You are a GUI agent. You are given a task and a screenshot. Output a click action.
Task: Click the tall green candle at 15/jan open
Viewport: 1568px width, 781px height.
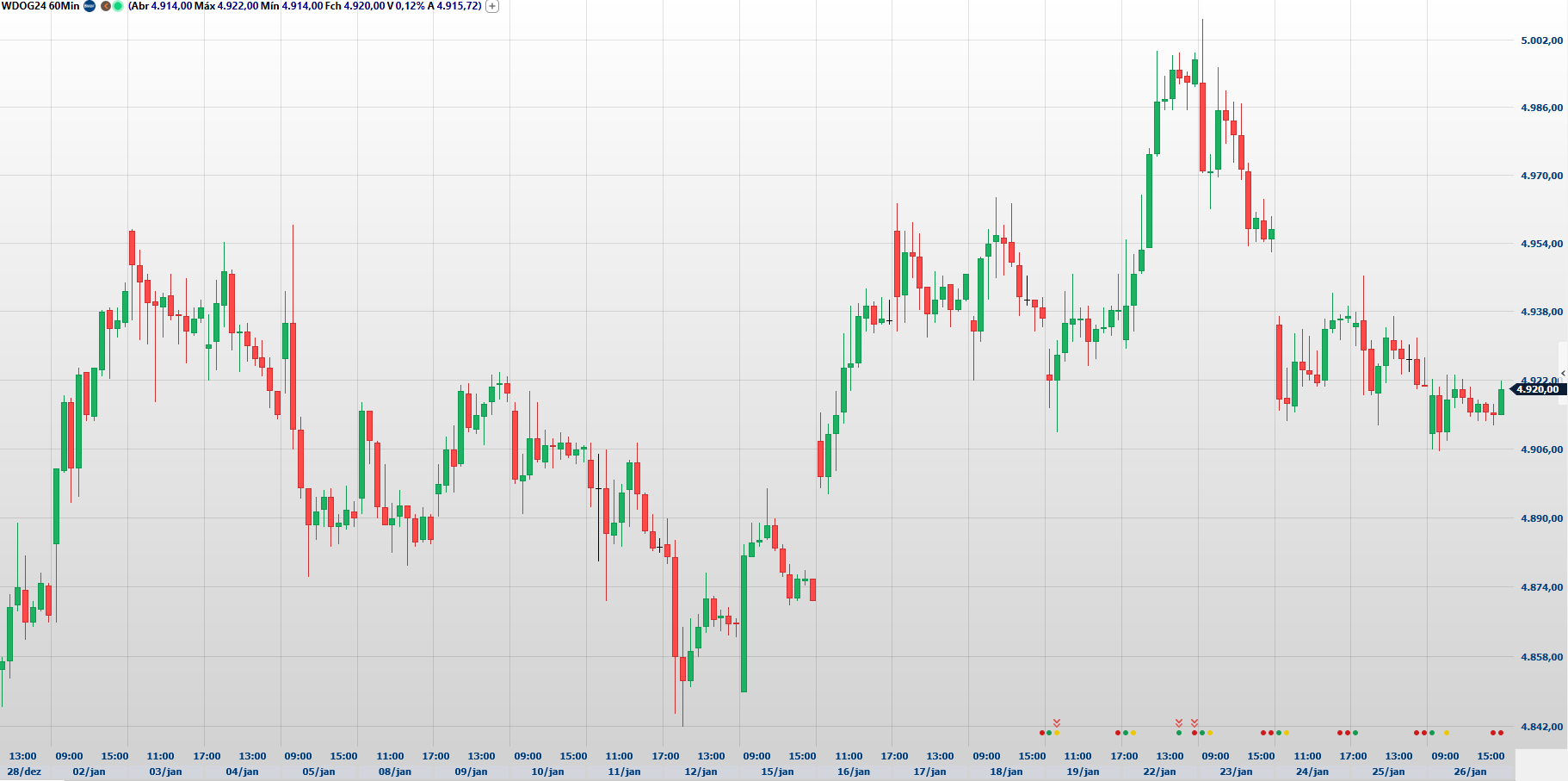pyautogui.click(x=744, y=623)
